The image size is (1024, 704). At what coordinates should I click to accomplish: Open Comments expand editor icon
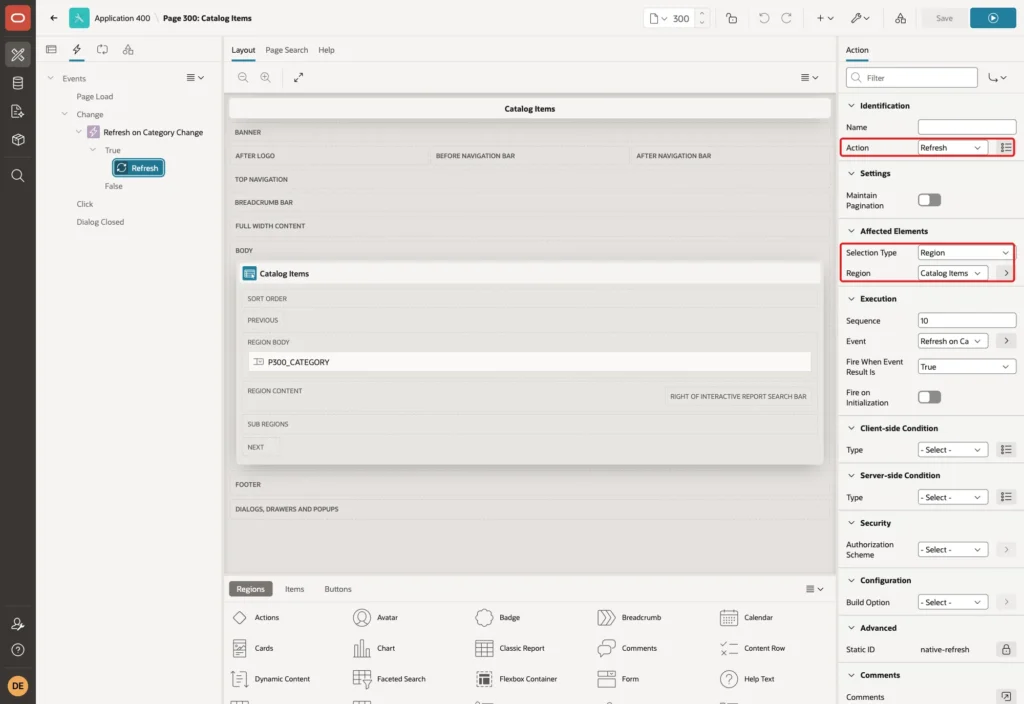pos(1006,697)
